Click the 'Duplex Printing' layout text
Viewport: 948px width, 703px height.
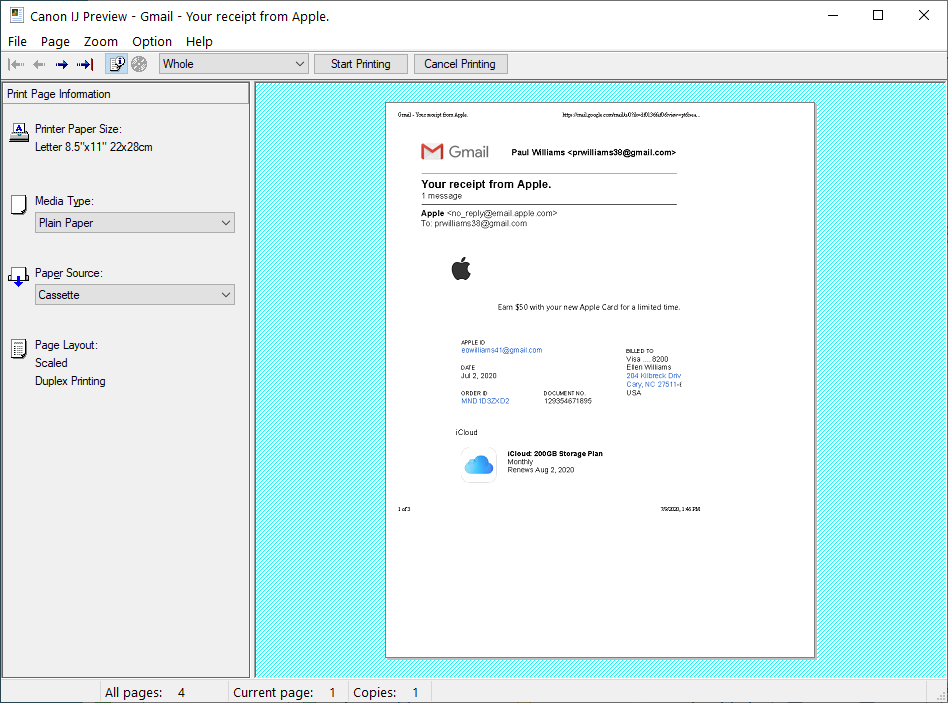[x=70, y=381]
